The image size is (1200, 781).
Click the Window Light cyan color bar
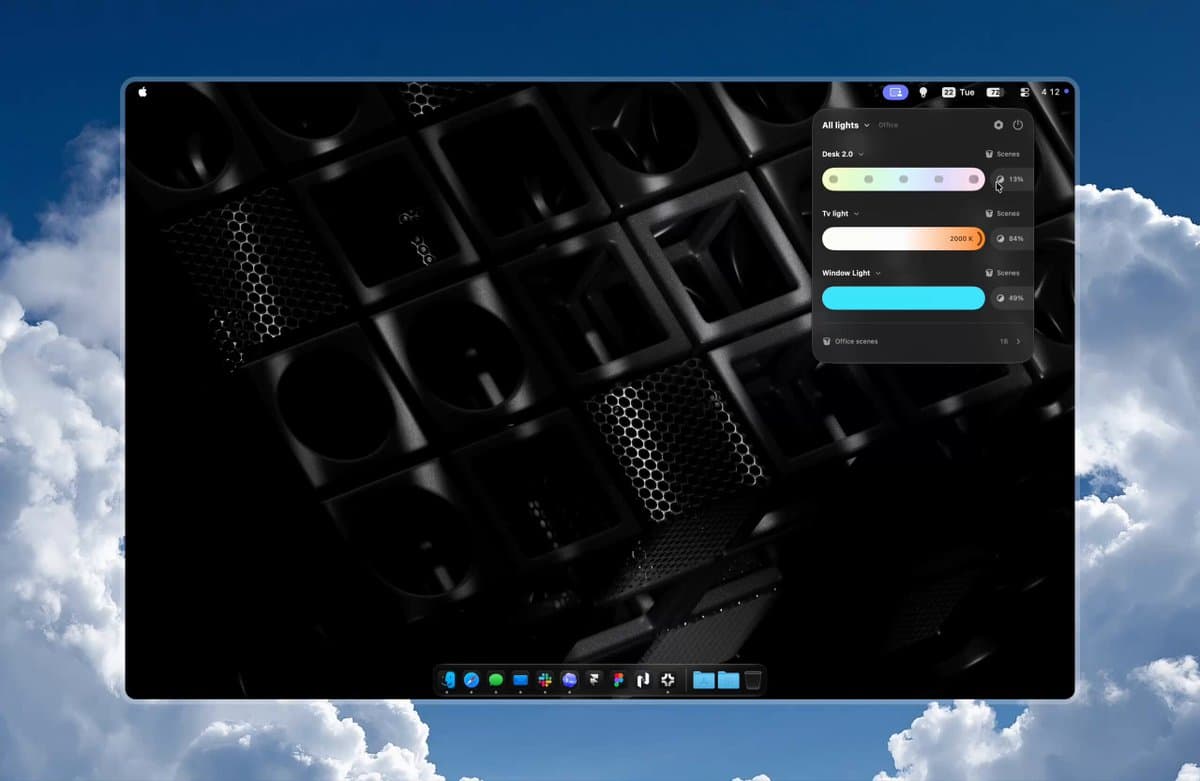pos(903,298)
